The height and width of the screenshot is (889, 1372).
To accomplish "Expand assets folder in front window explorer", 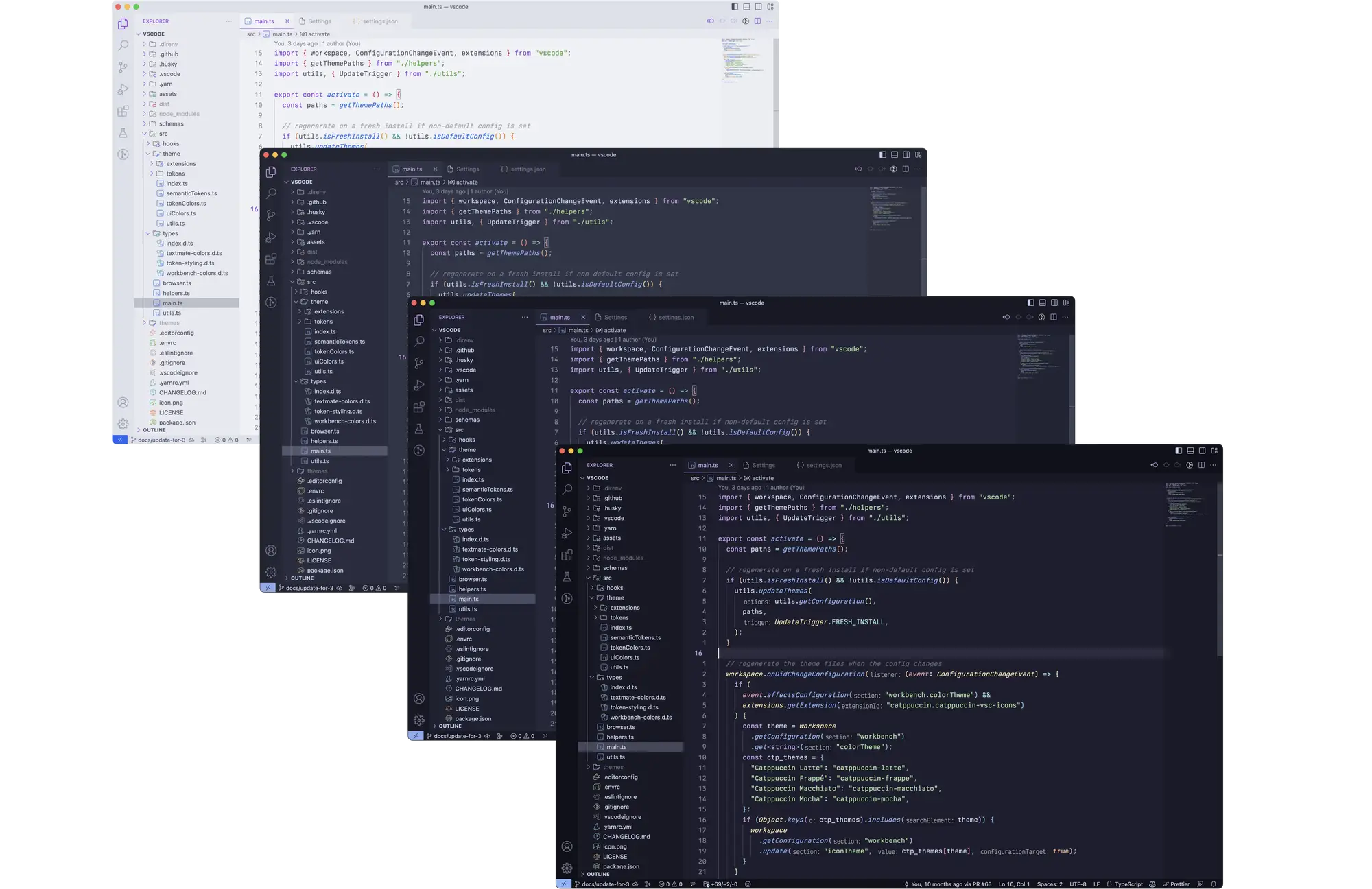I will [631, 538].
